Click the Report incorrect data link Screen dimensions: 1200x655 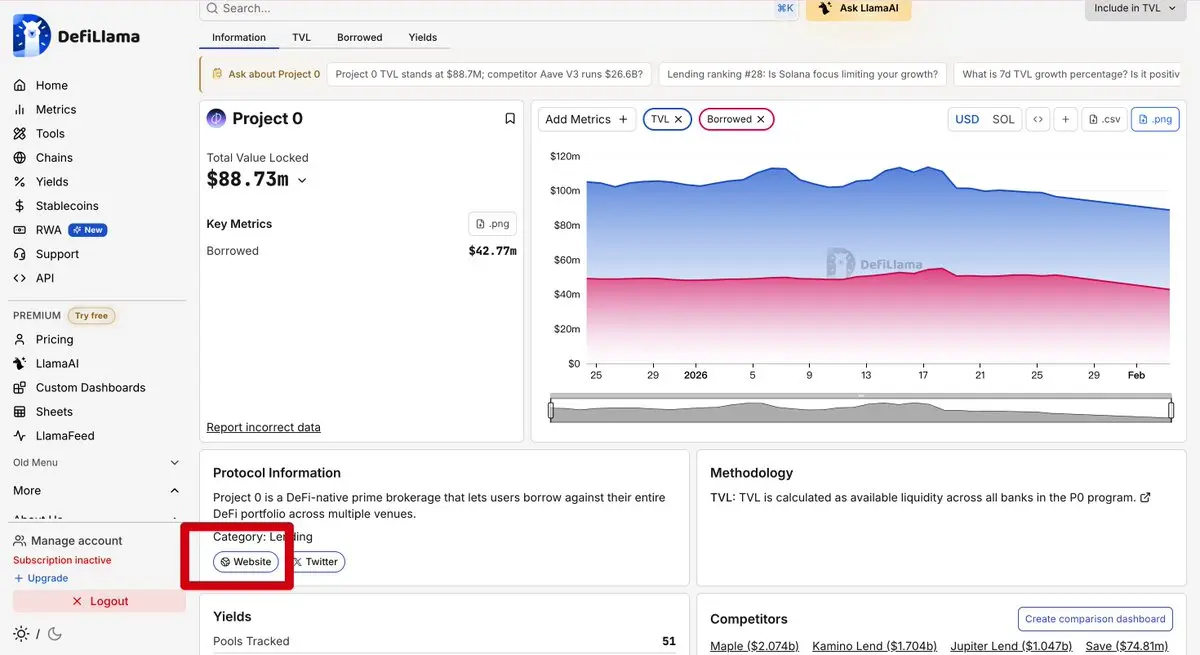263,427
